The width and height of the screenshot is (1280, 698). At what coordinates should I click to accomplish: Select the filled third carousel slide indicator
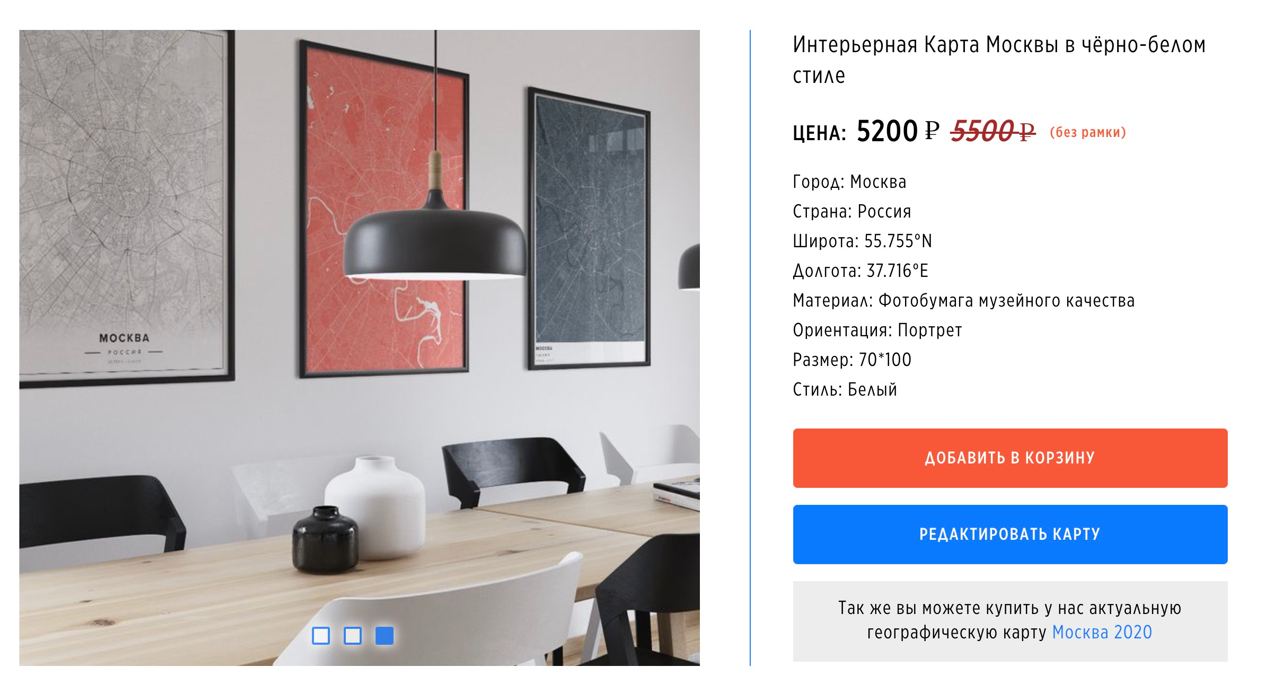tap(385, 635)
